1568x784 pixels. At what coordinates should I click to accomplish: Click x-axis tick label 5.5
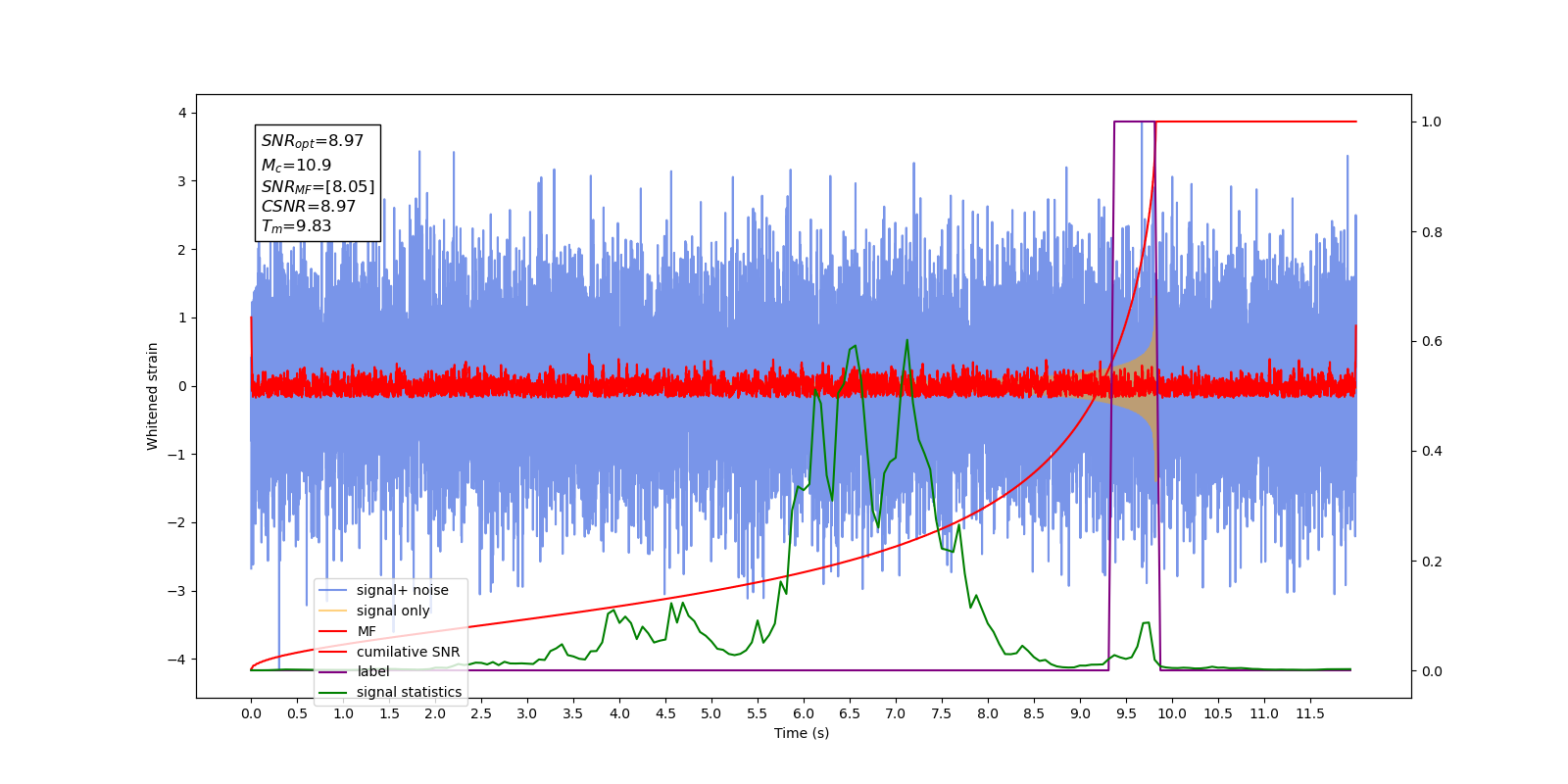pyautogui.click(x=758, y=713)
